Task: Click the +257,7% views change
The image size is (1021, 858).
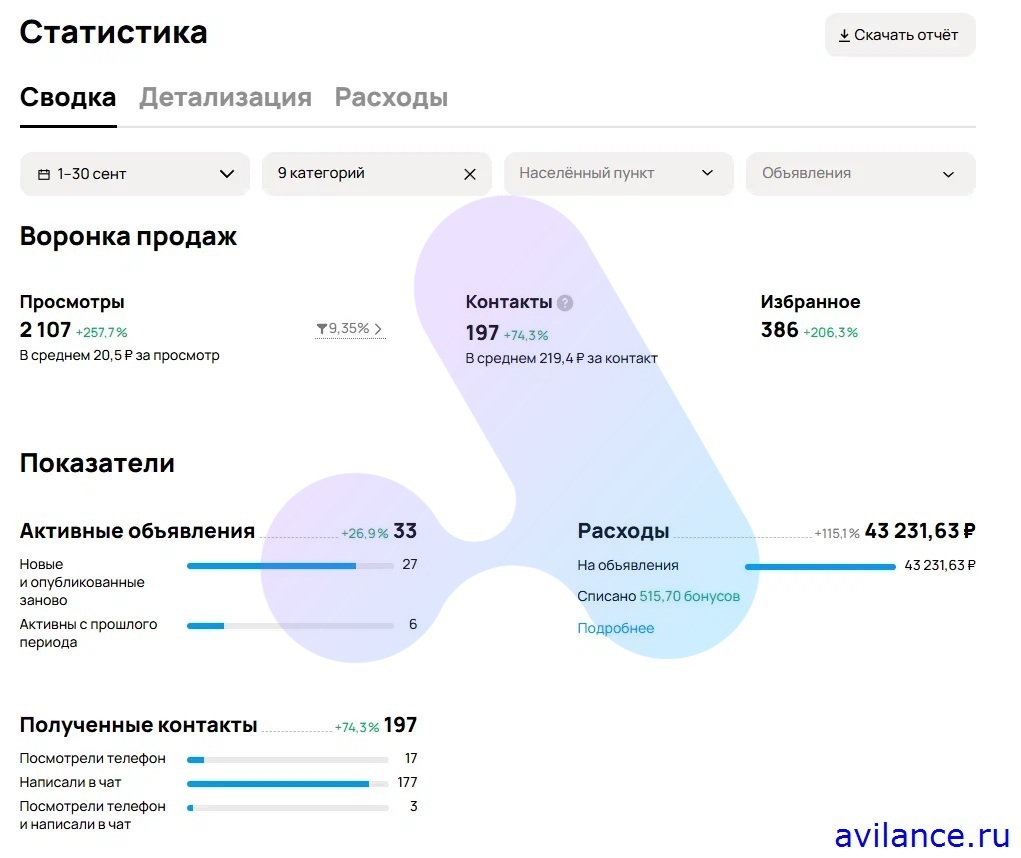Action: [102, 333]
